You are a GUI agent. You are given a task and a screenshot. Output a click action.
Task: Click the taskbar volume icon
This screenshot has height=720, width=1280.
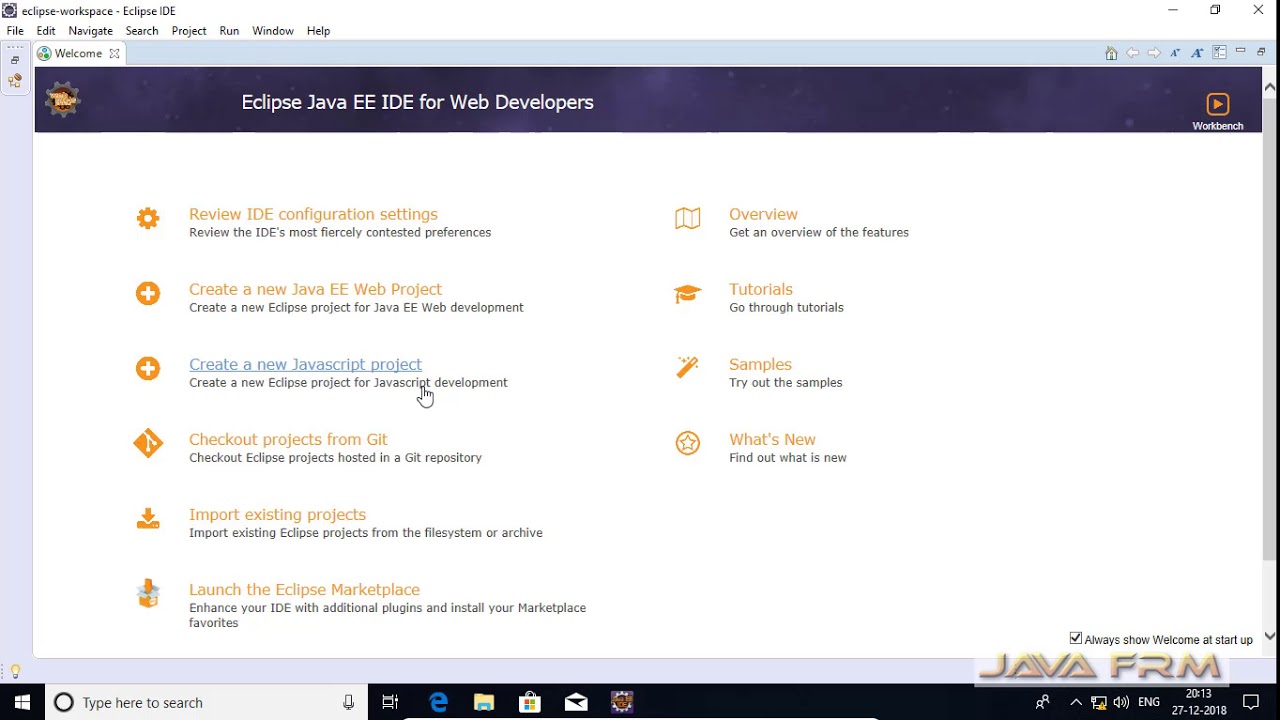1121,702
